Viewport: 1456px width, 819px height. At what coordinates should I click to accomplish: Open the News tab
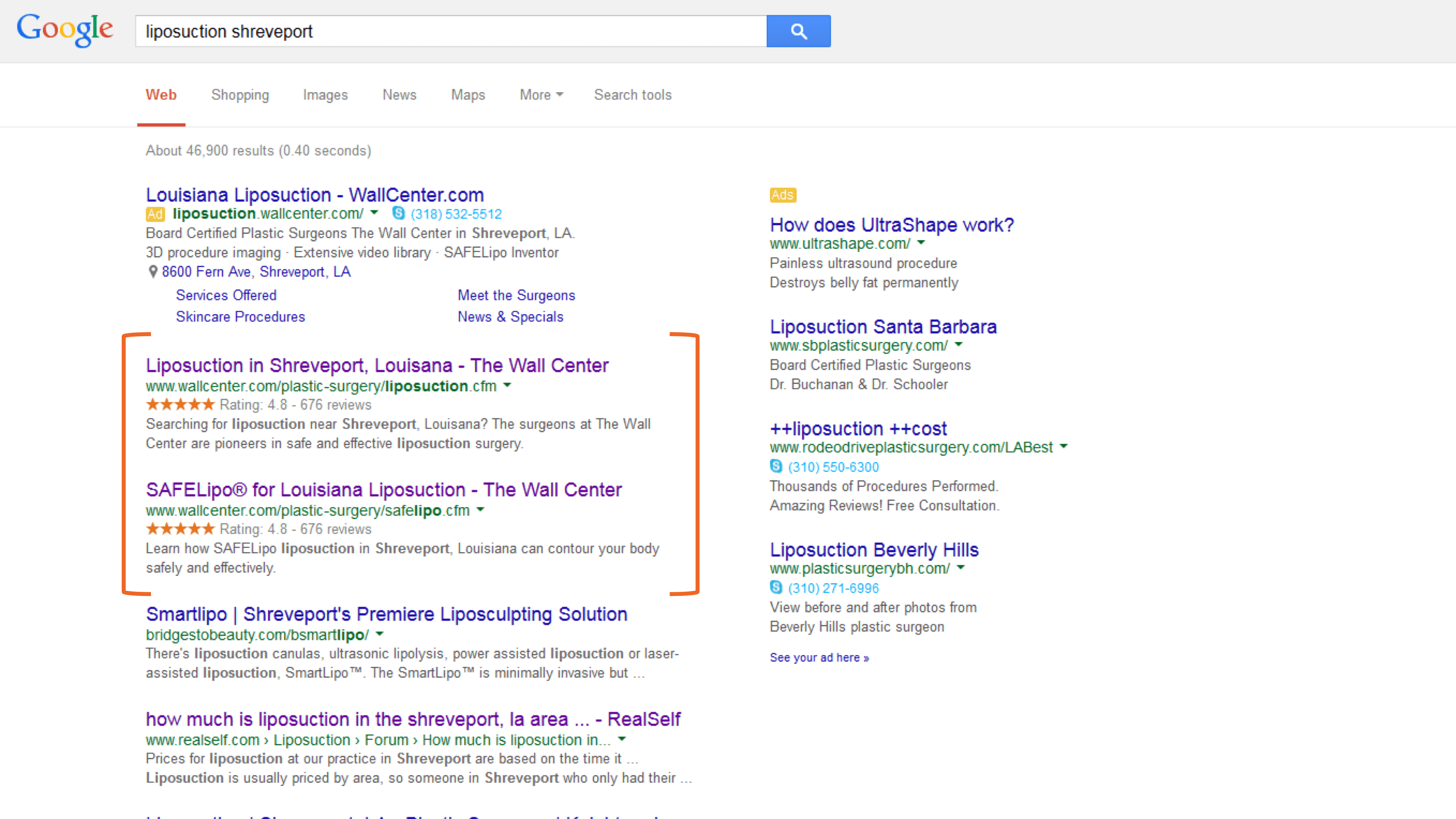pos(399,95)
